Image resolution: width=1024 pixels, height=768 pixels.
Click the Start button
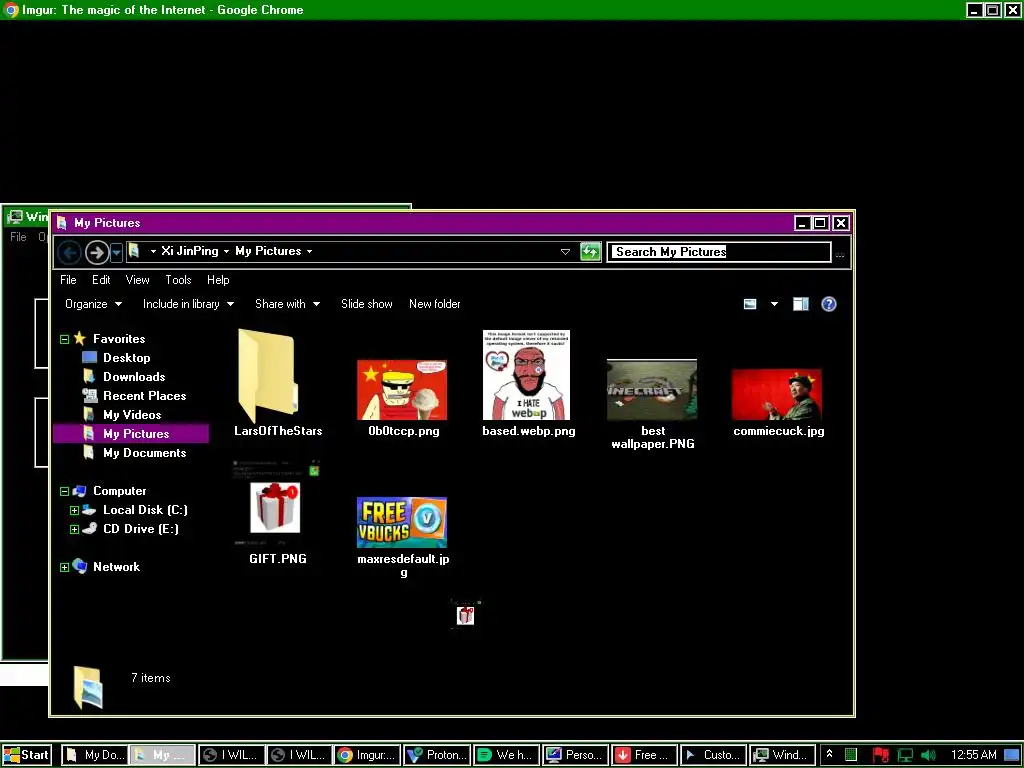tap(27, 755)
